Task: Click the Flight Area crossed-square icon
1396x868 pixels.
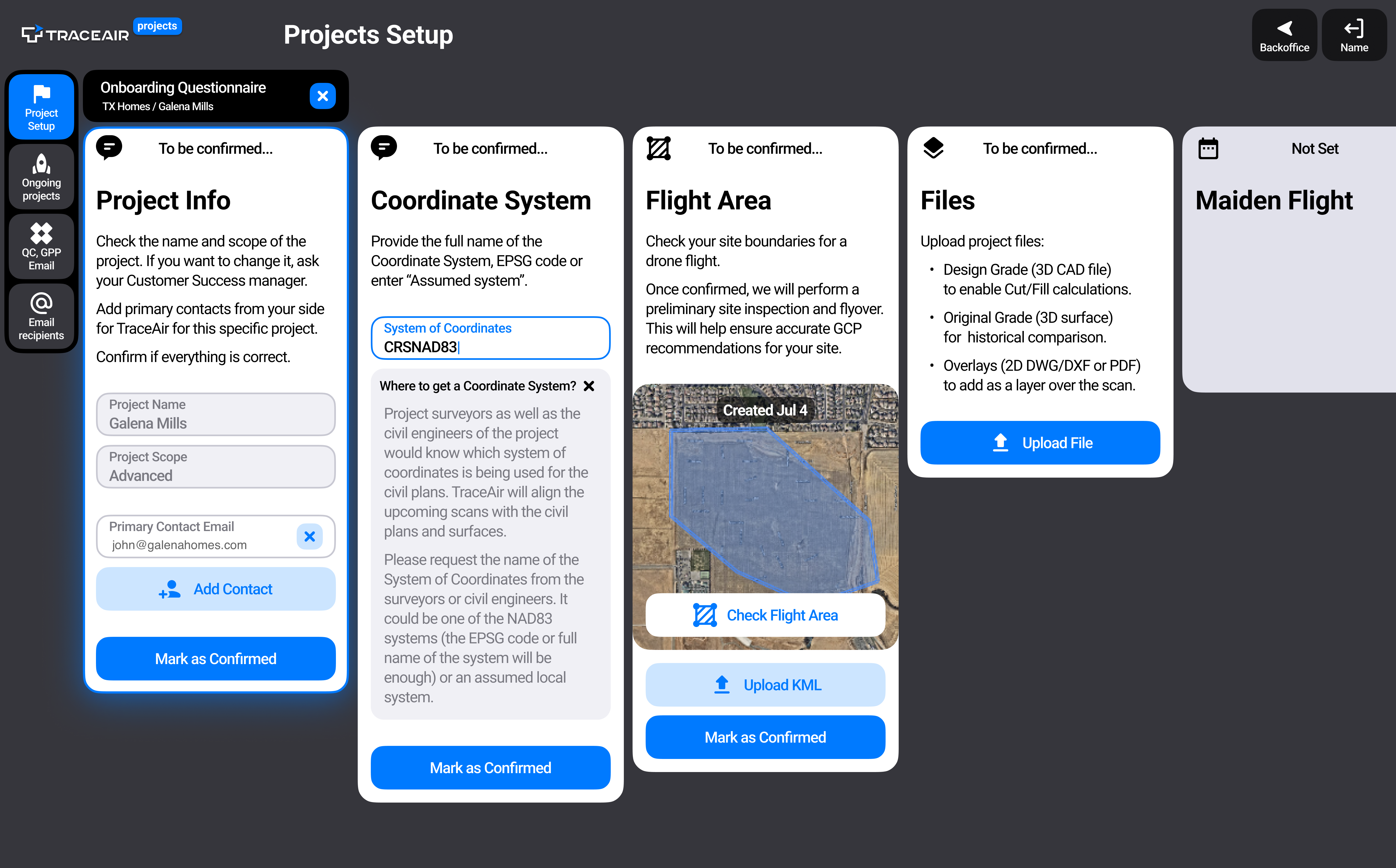Action: click(658, 148)
